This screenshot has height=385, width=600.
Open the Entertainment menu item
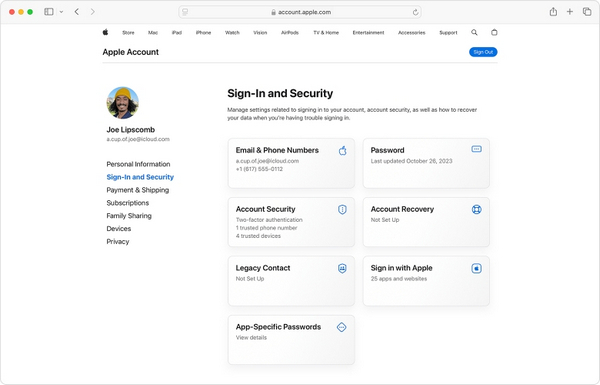pos(368,33)
